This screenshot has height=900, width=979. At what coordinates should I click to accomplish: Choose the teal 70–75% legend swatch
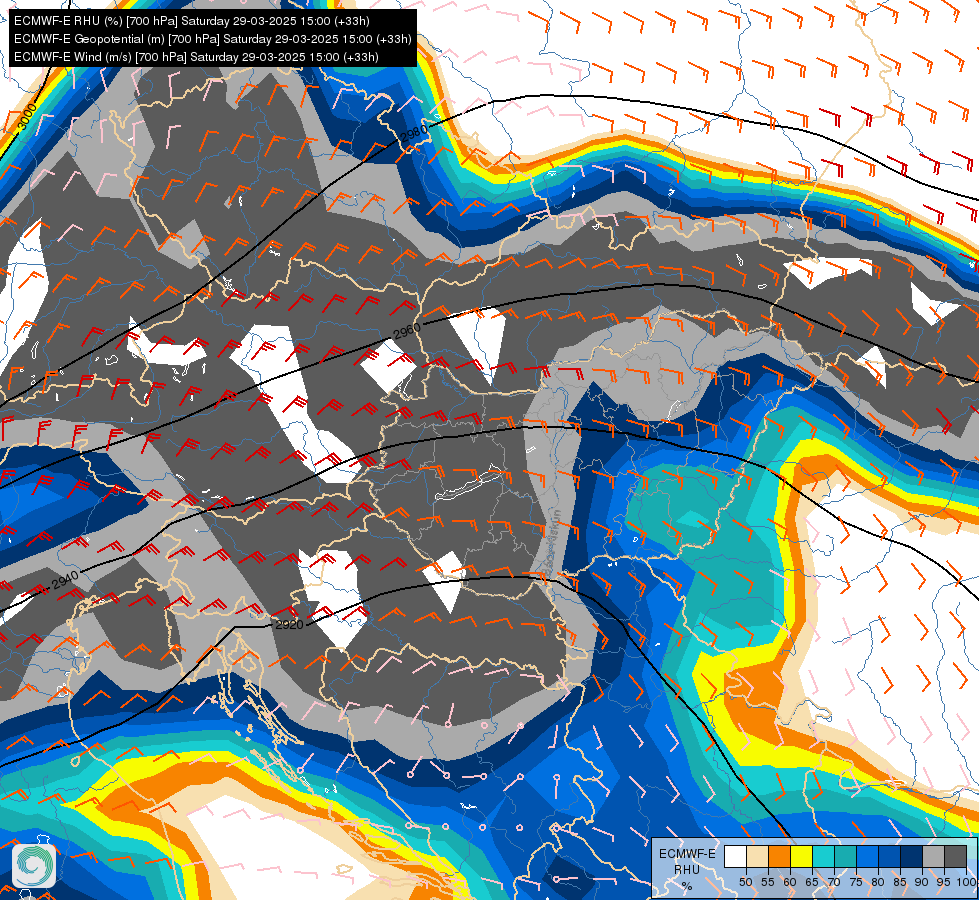click(845, 856)
